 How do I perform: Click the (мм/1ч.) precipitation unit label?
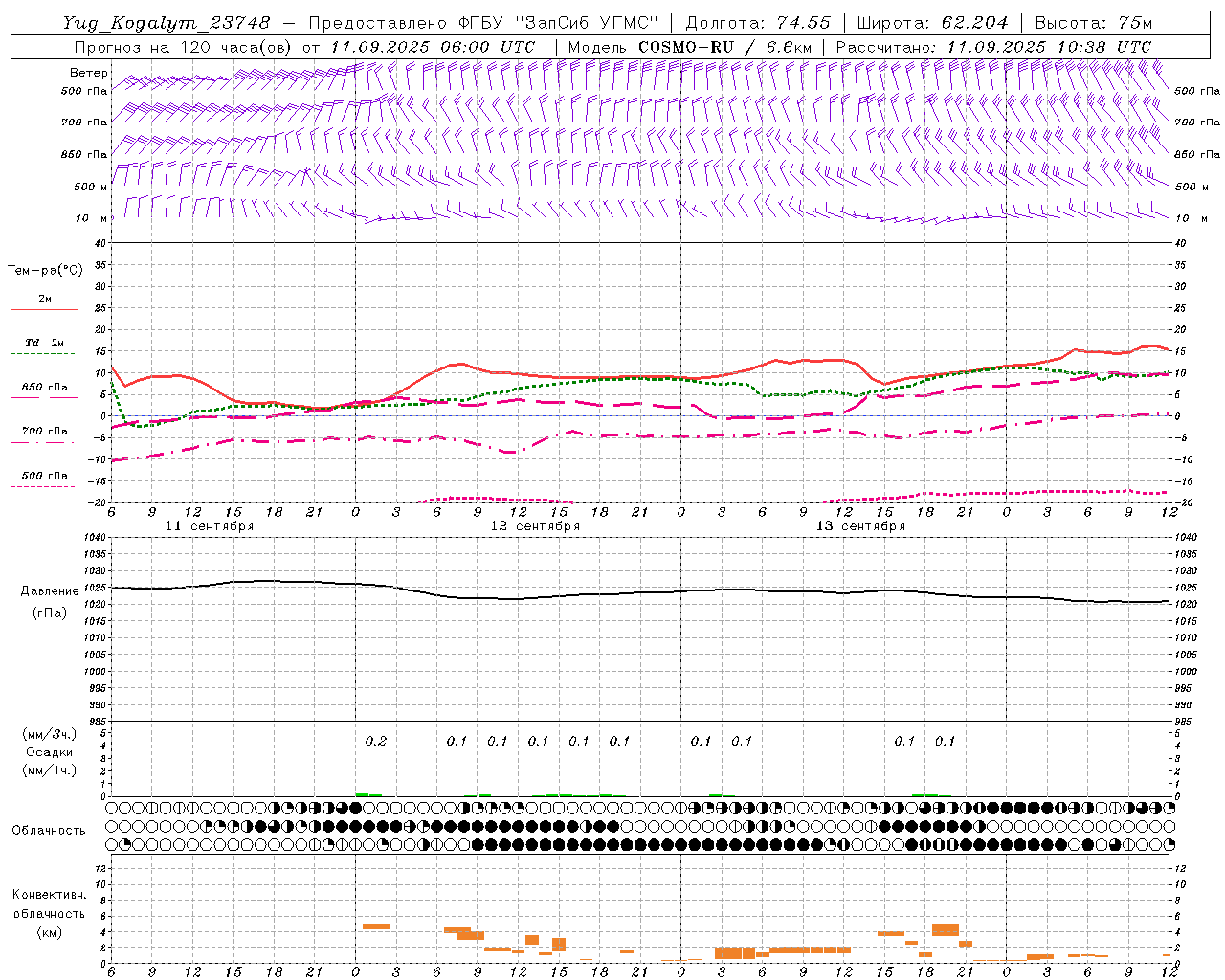[50, 770]
